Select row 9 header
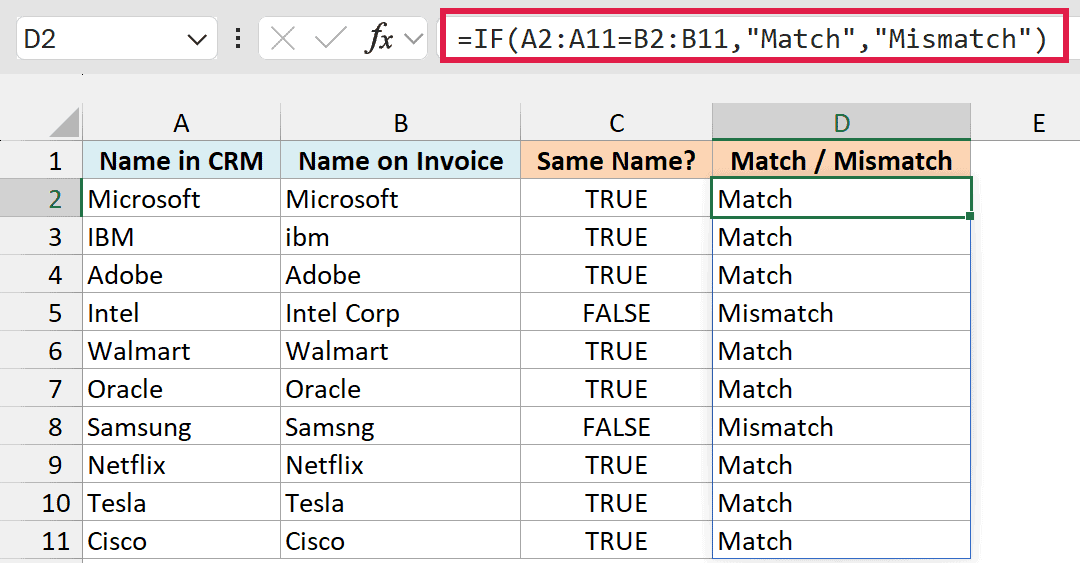1080x563 pixels. (41, 464)
